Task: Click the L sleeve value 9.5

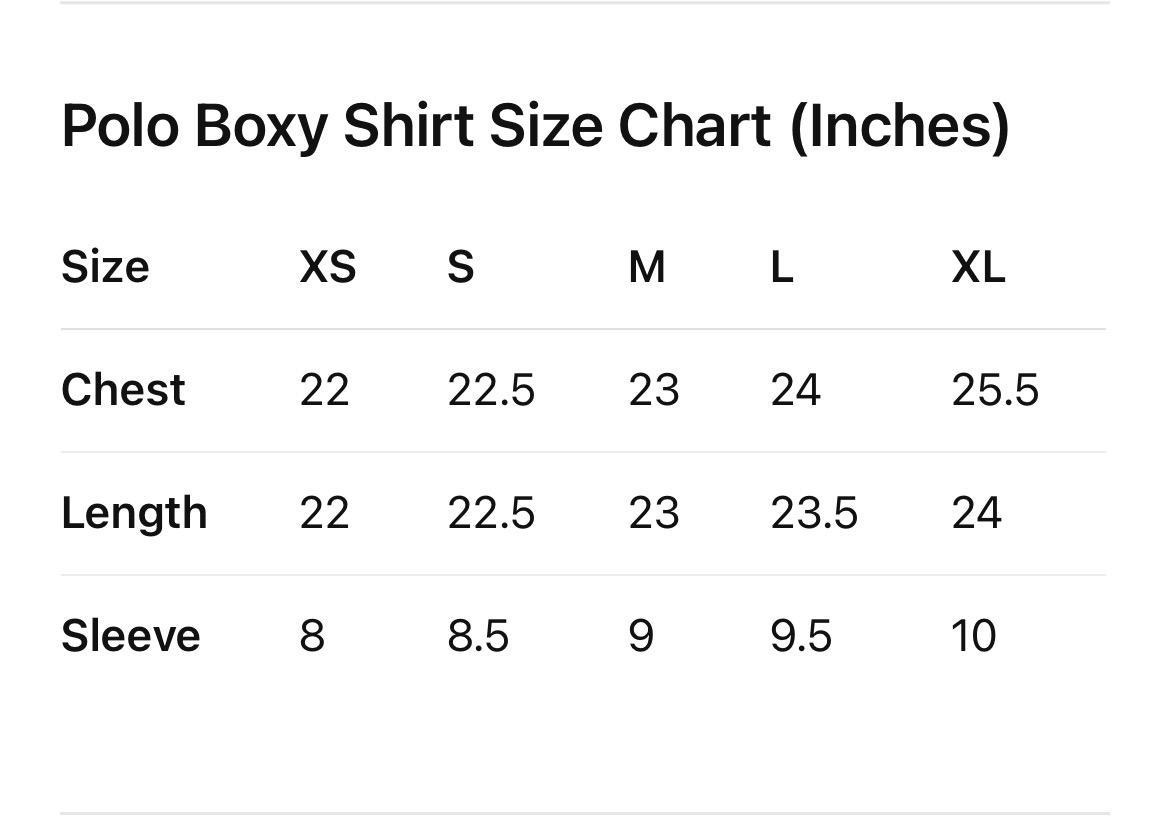Action: [x=801, y=636]
